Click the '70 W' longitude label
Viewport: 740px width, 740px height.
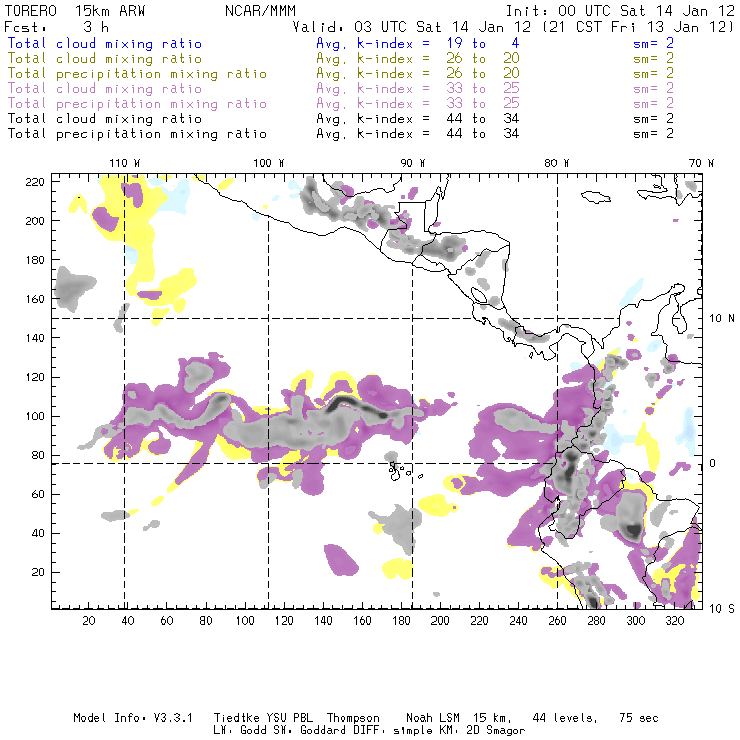(x=701, y=163)
